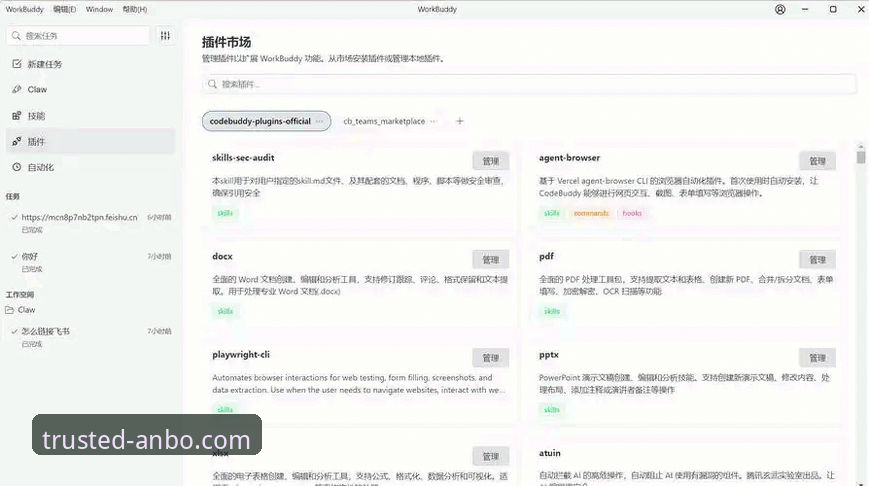Open the skills section in sidebar
The height and width of the screenshot is (486, 869).
(x=90, y=116)
